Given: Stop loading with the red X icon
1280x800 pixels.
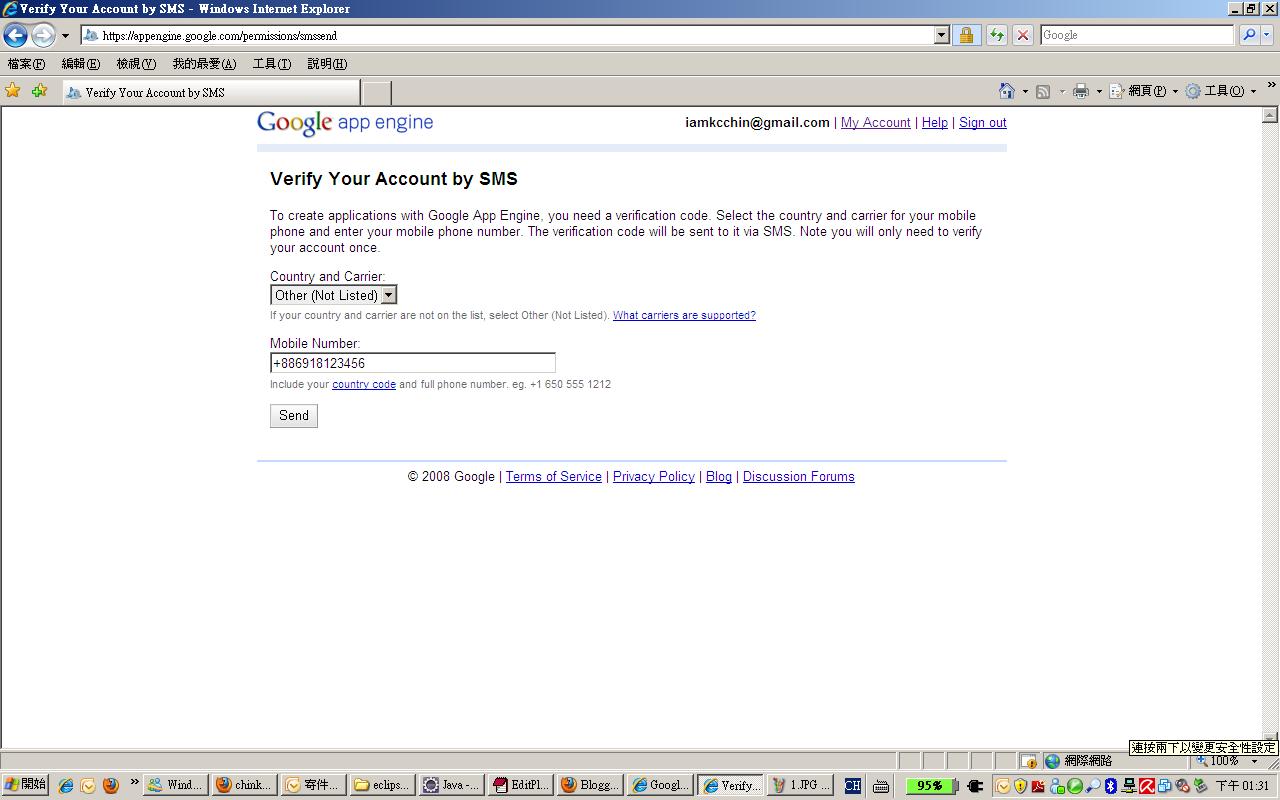Looking at the screenshot, I should [x=1022, y=35].
